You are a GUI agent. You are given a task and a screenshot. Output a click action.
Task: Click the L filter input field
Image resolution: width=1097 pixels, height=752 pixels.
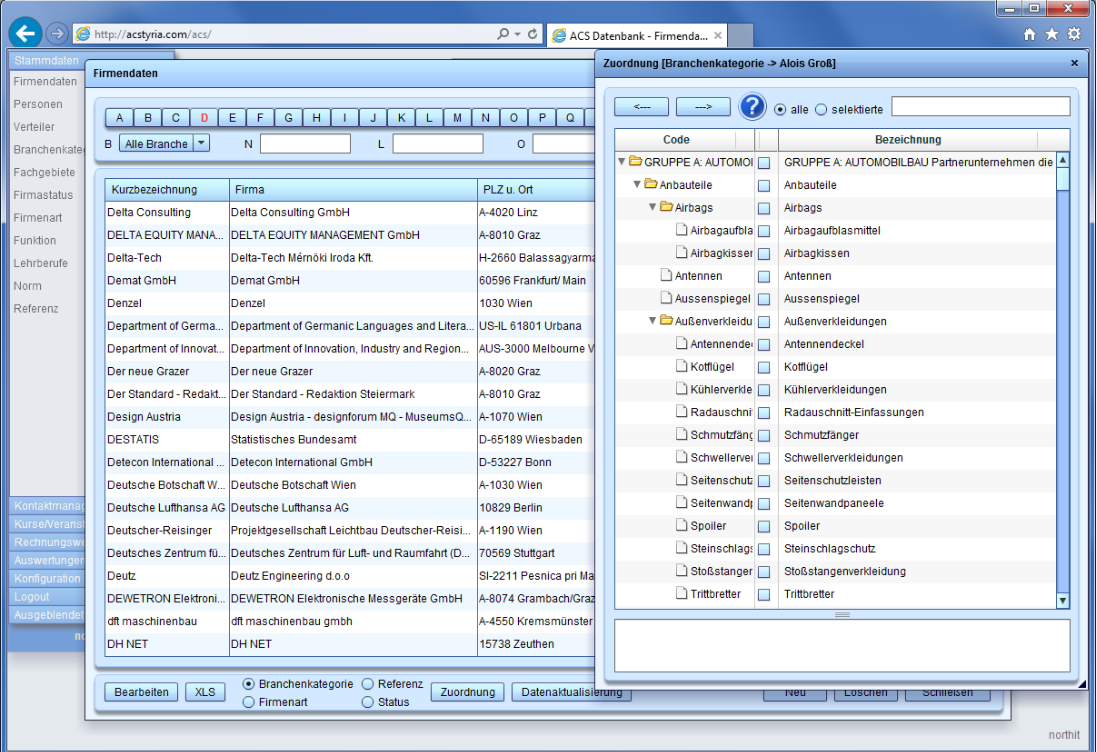438,144
